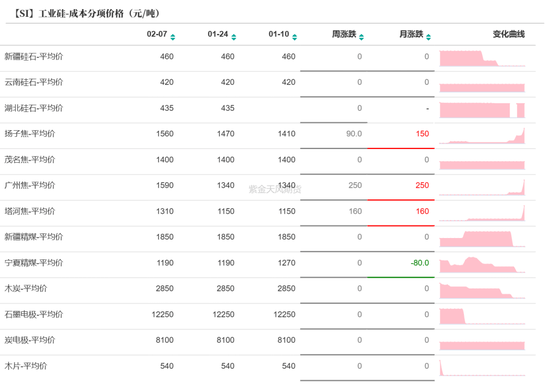Click the green -80.0 value for 宁夏精煤
550x384 pixels.
[x=420, y=263]
